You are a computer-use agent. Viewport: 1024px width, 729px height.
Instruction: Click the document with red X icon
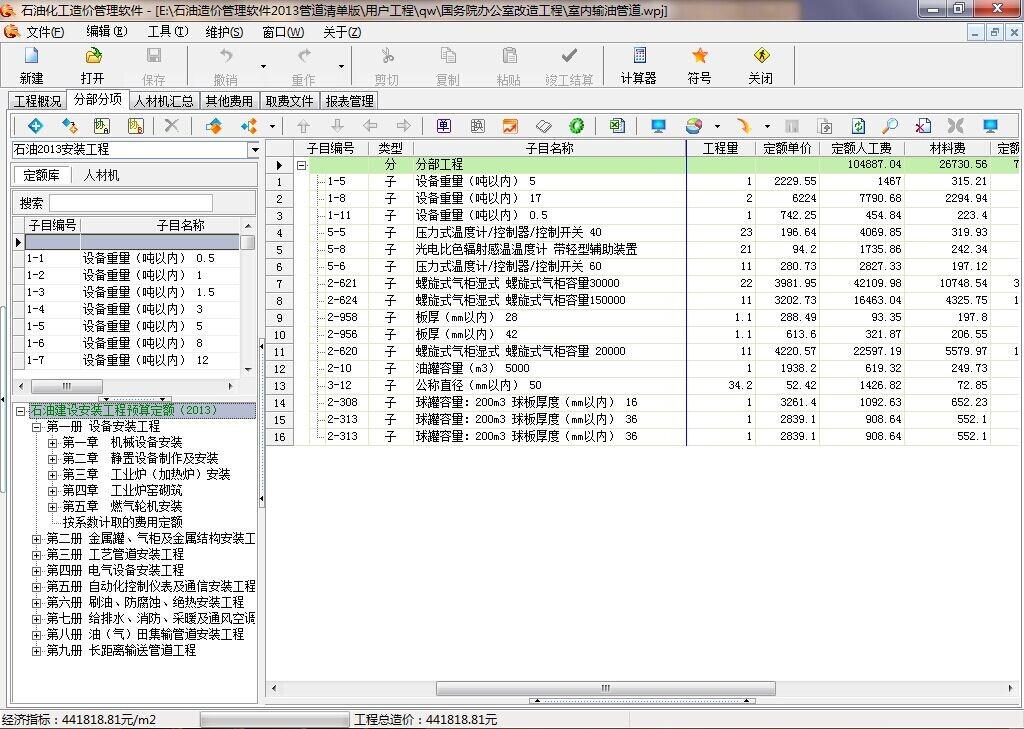point(923,125)
